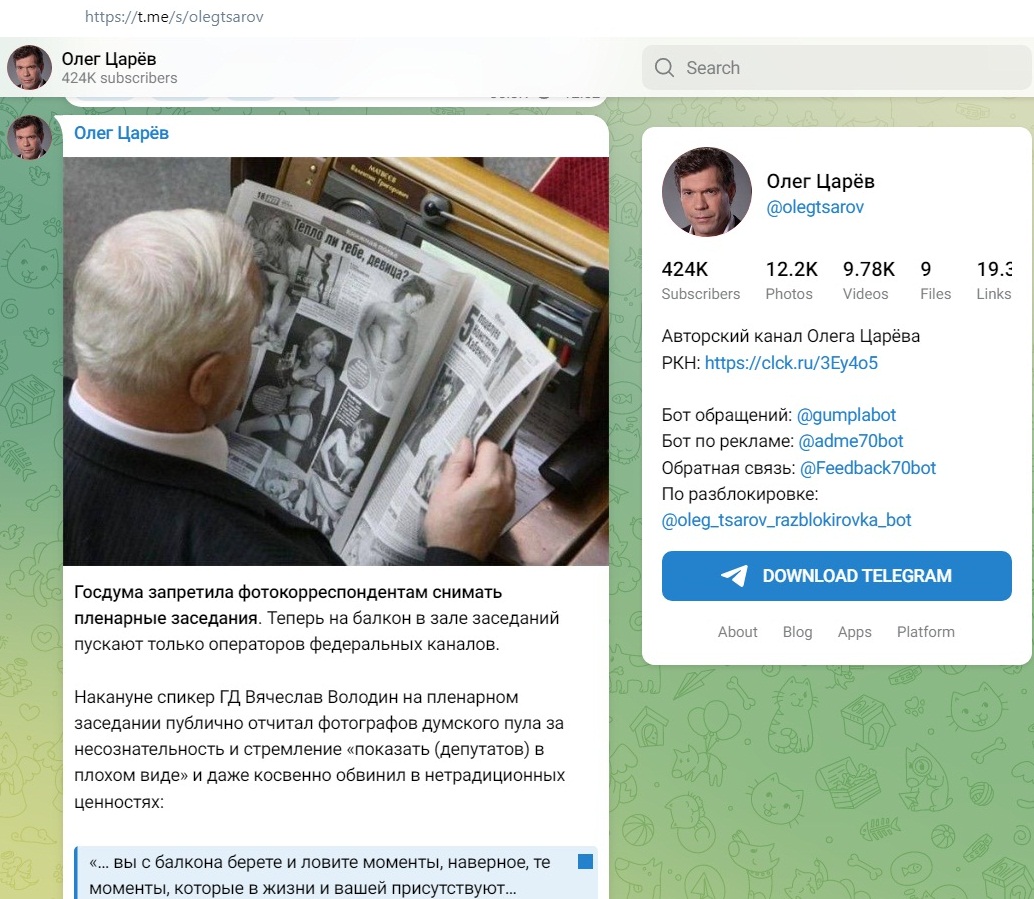
Task: Open the @adme70bot advertising link
Action: (850, 441)
